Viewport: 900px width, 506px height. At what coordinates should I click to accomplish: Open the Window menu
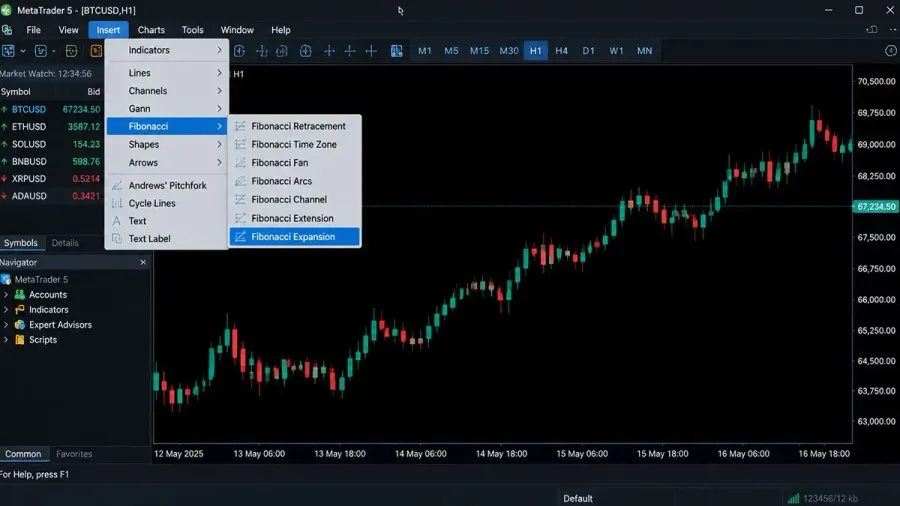coord(237,30)
